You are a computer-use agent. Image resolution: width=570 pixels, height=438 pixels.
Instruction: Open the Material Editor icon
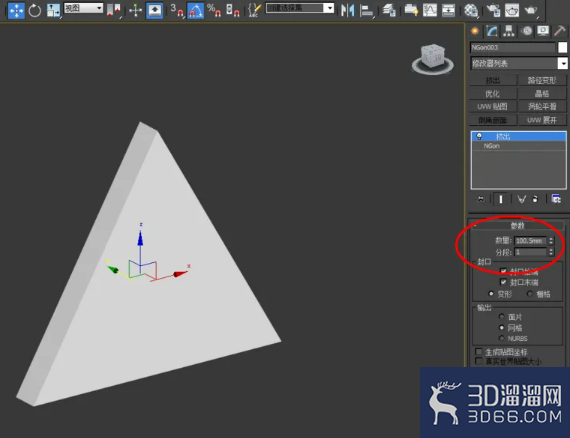tap(471, 10)
